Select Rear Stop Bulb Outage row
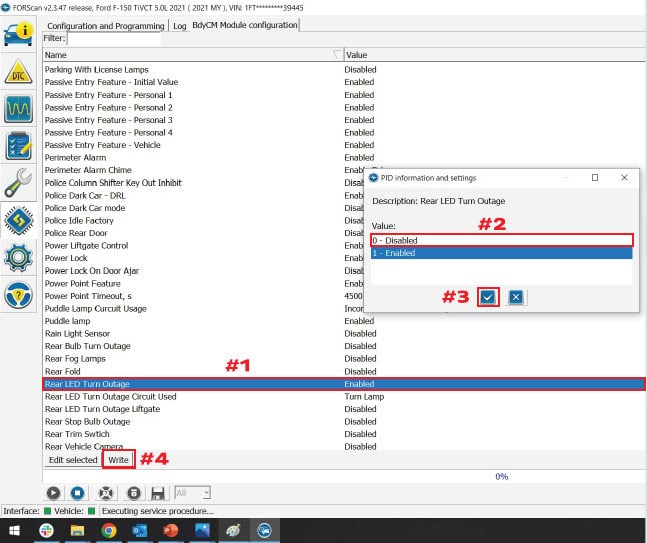The image size is (647, 543). [x=344, y=422]
